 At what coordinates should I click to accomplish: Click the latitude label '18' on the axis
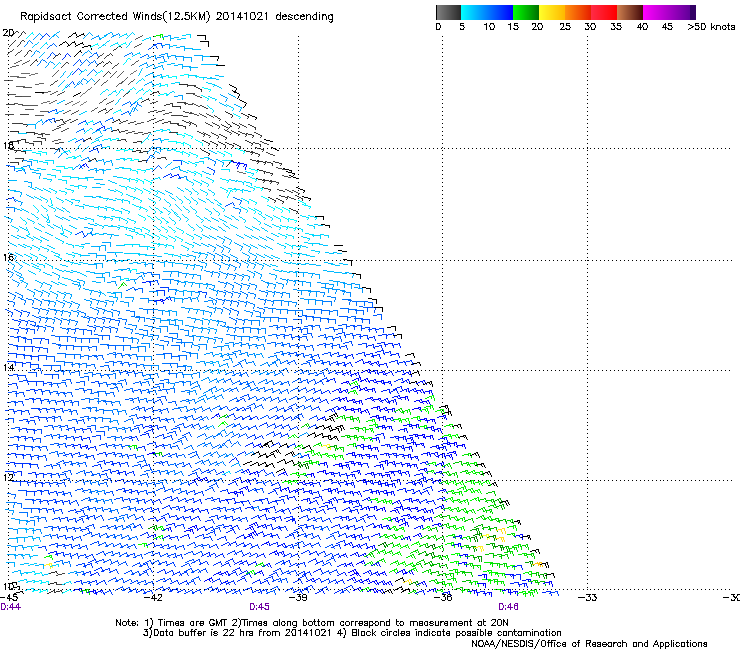click(x=8, y=145)
